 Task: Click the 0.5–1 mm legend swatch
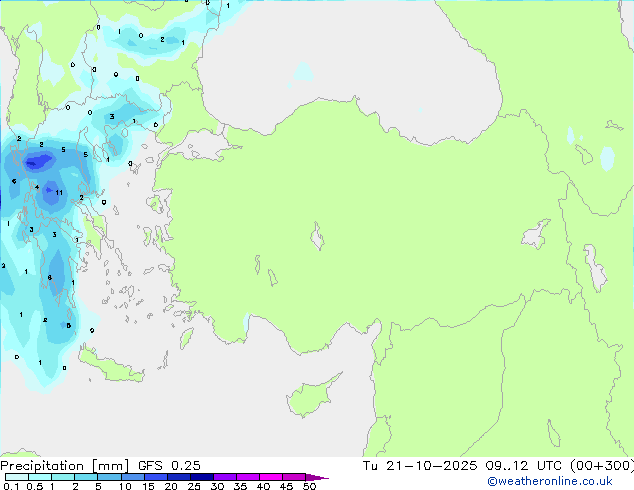click(x=40, y=477)
